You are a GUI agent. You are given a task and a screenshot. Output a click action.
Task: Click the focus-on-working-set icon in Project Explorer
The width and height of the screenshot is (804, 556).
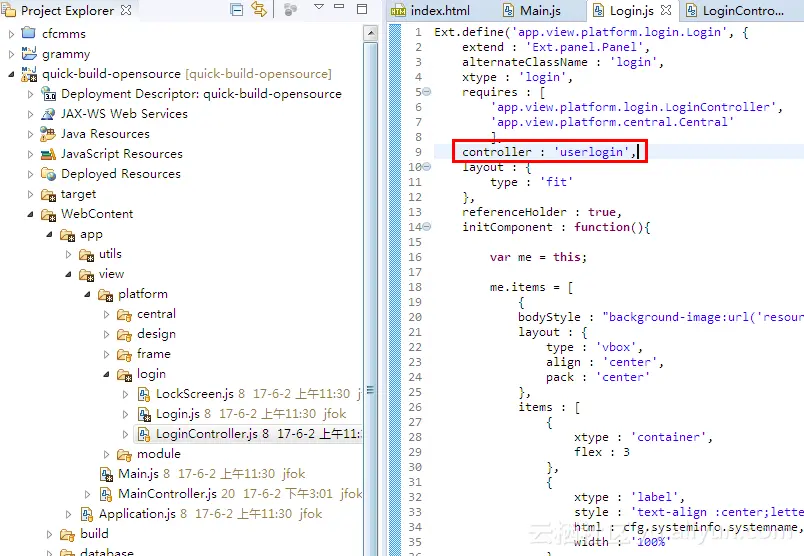coord(291,10)
